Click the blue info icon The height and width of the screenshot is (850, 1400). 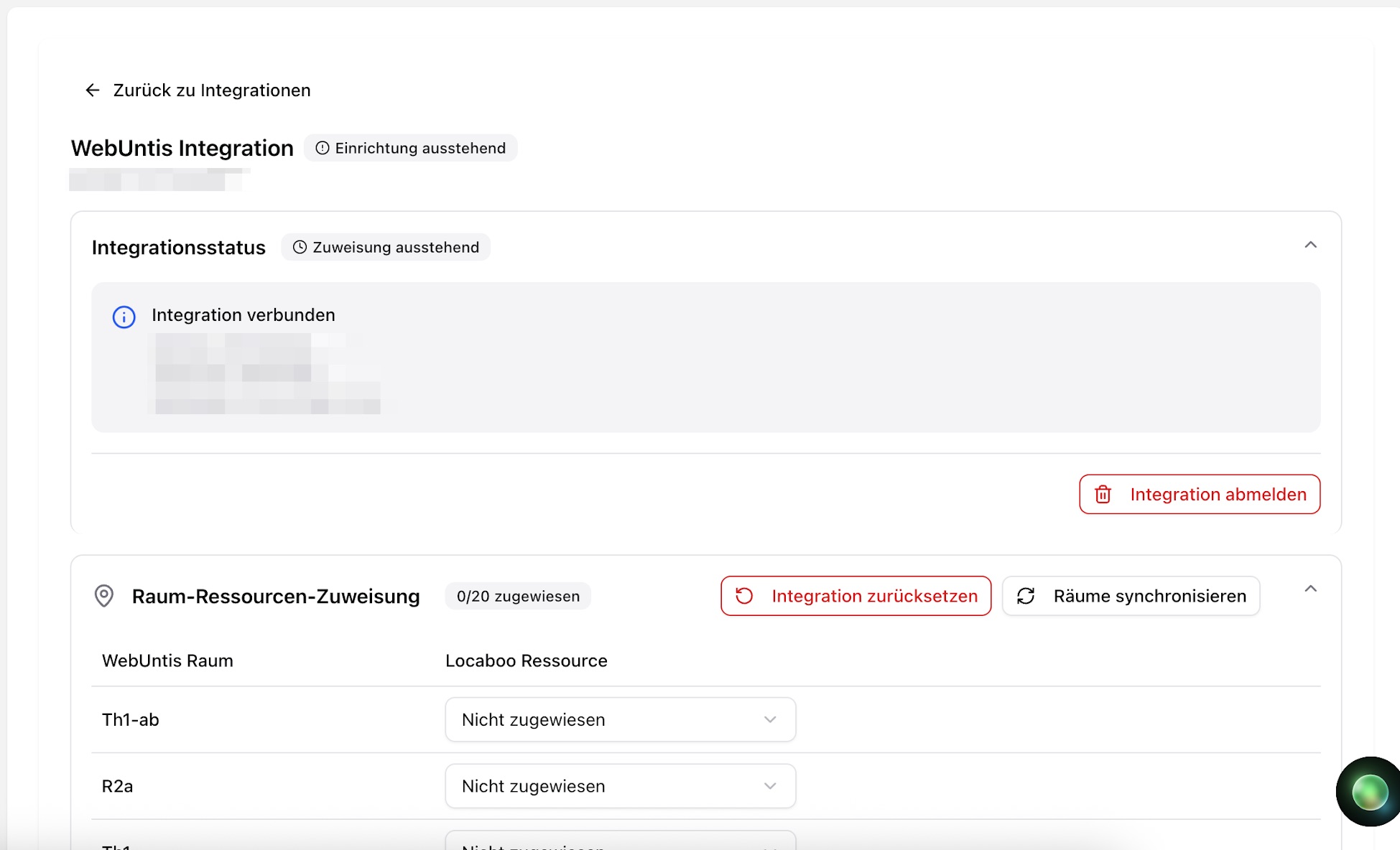point(124,317)
